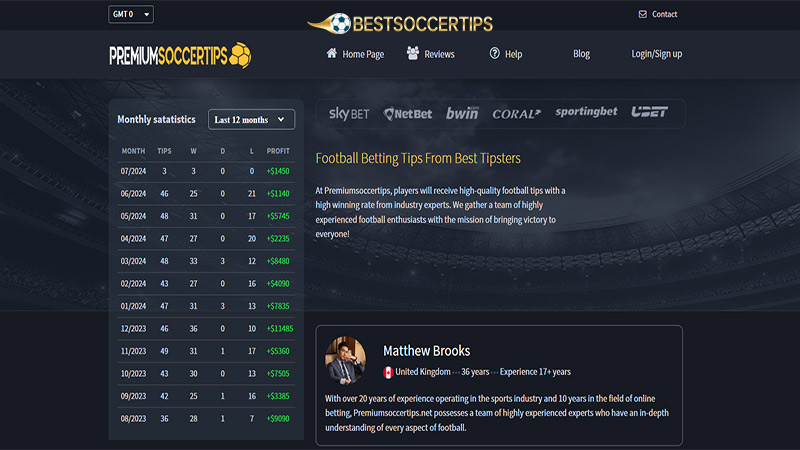Screen dimensions: 800x450
Task: Click the Home Page house icon
Action: pos(332,53)
